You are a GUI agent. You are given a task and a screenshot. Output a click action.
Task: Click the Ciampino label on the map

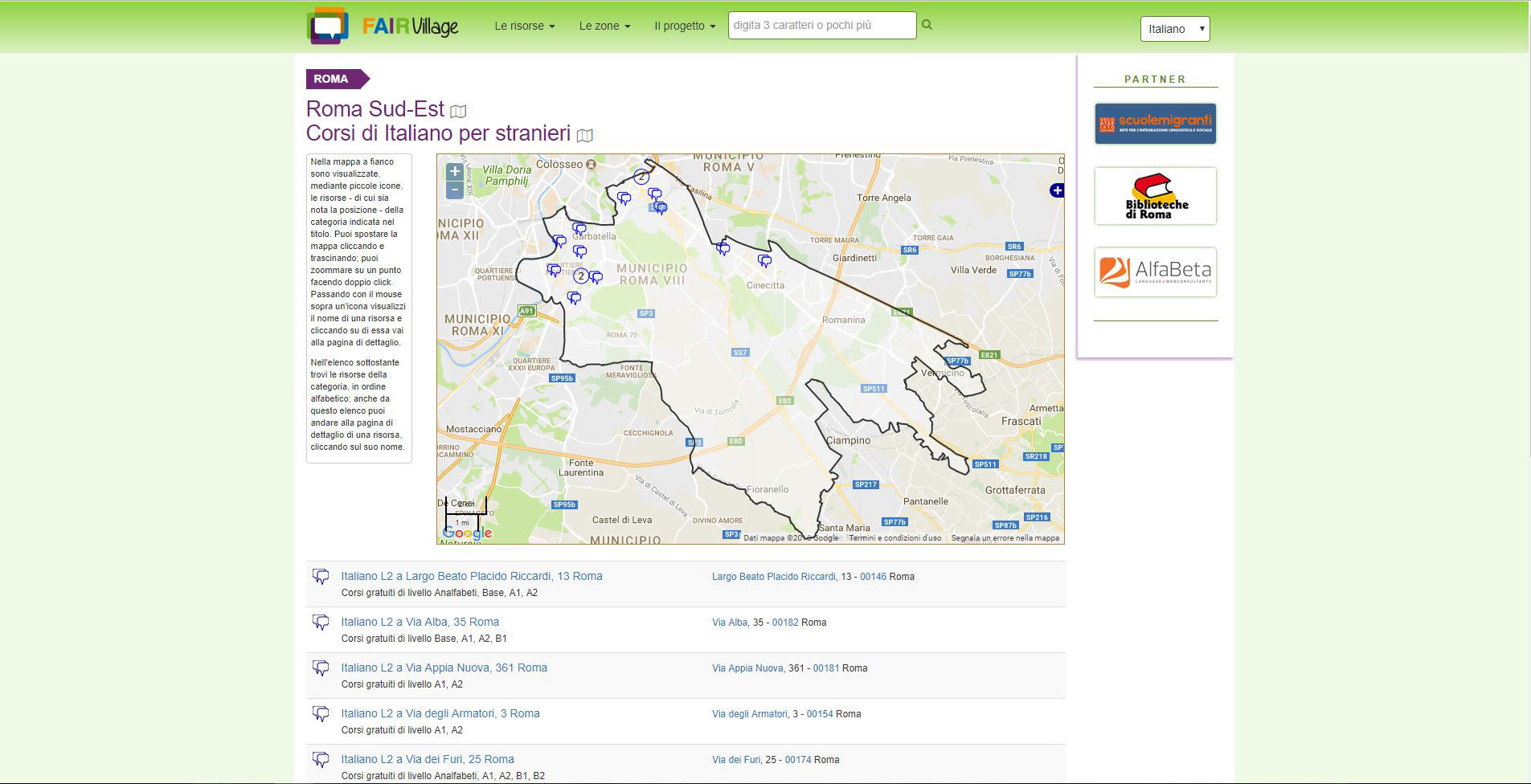tap(849, 440)
